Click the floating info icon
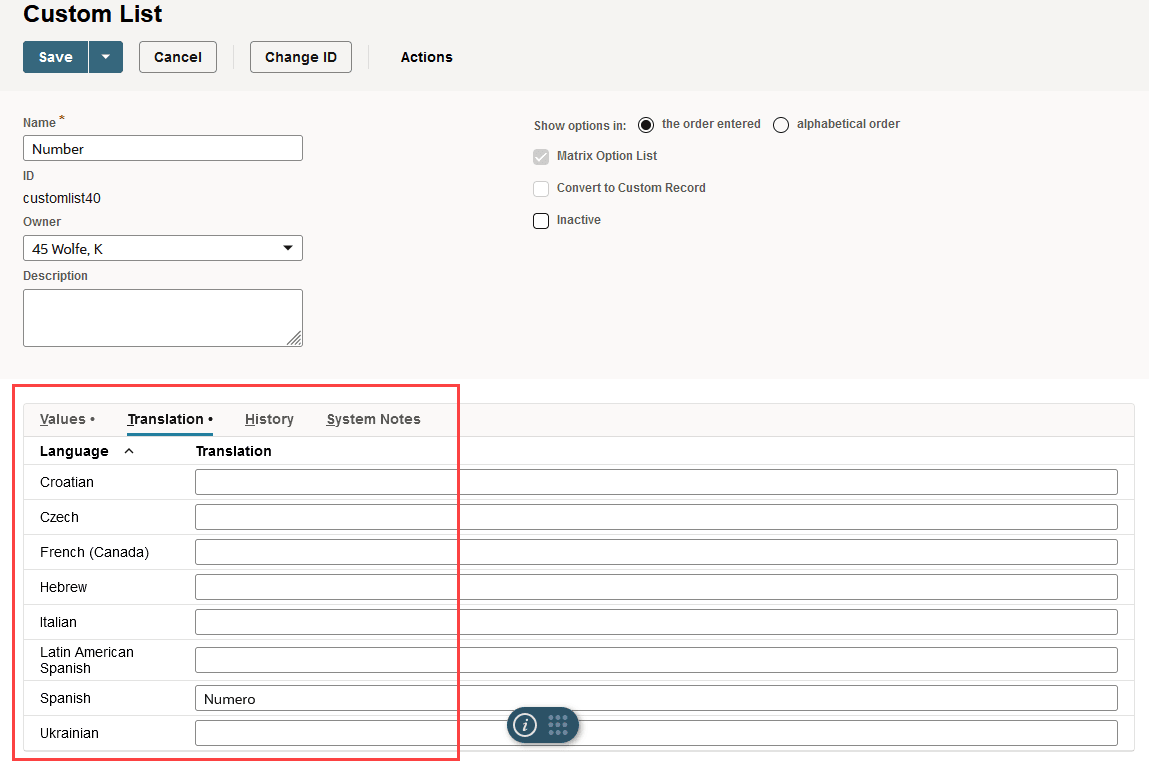Screen dimensions: 1149x761 [x=525, y=725]
